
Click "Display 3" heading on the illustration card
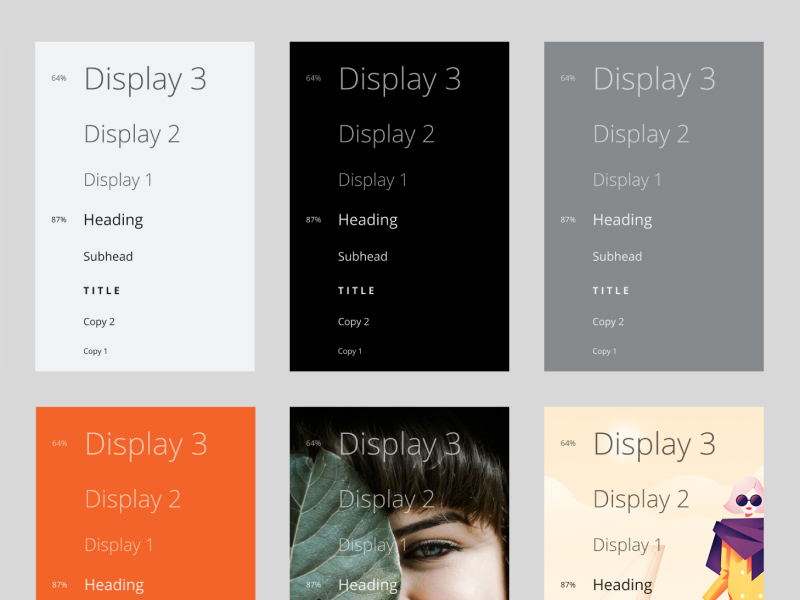pos(654,444)
